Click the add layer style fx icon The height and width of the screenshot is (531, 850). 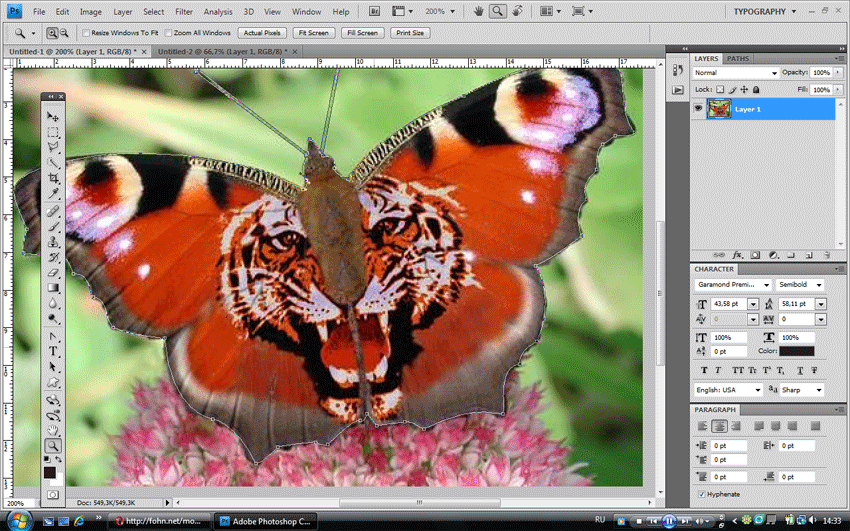click(737, 255)
